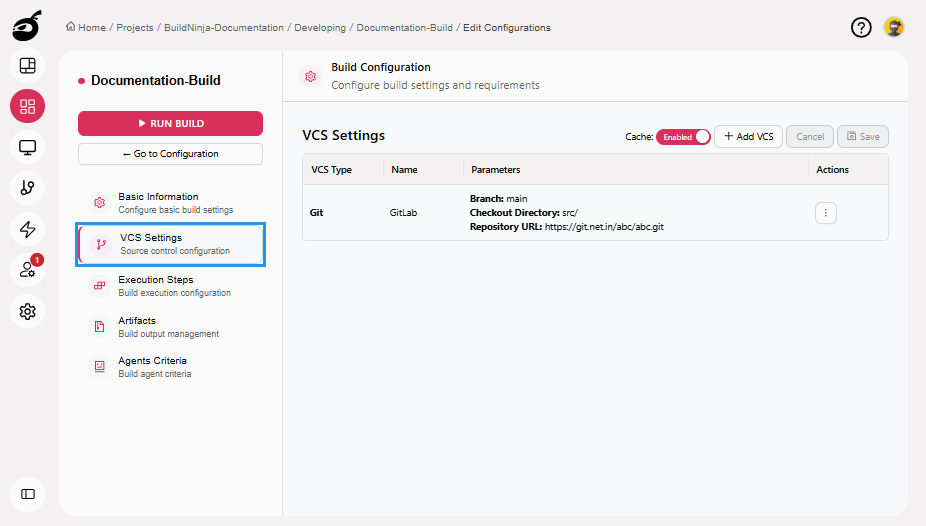
Task: Click the Save button
Action: 863,136
